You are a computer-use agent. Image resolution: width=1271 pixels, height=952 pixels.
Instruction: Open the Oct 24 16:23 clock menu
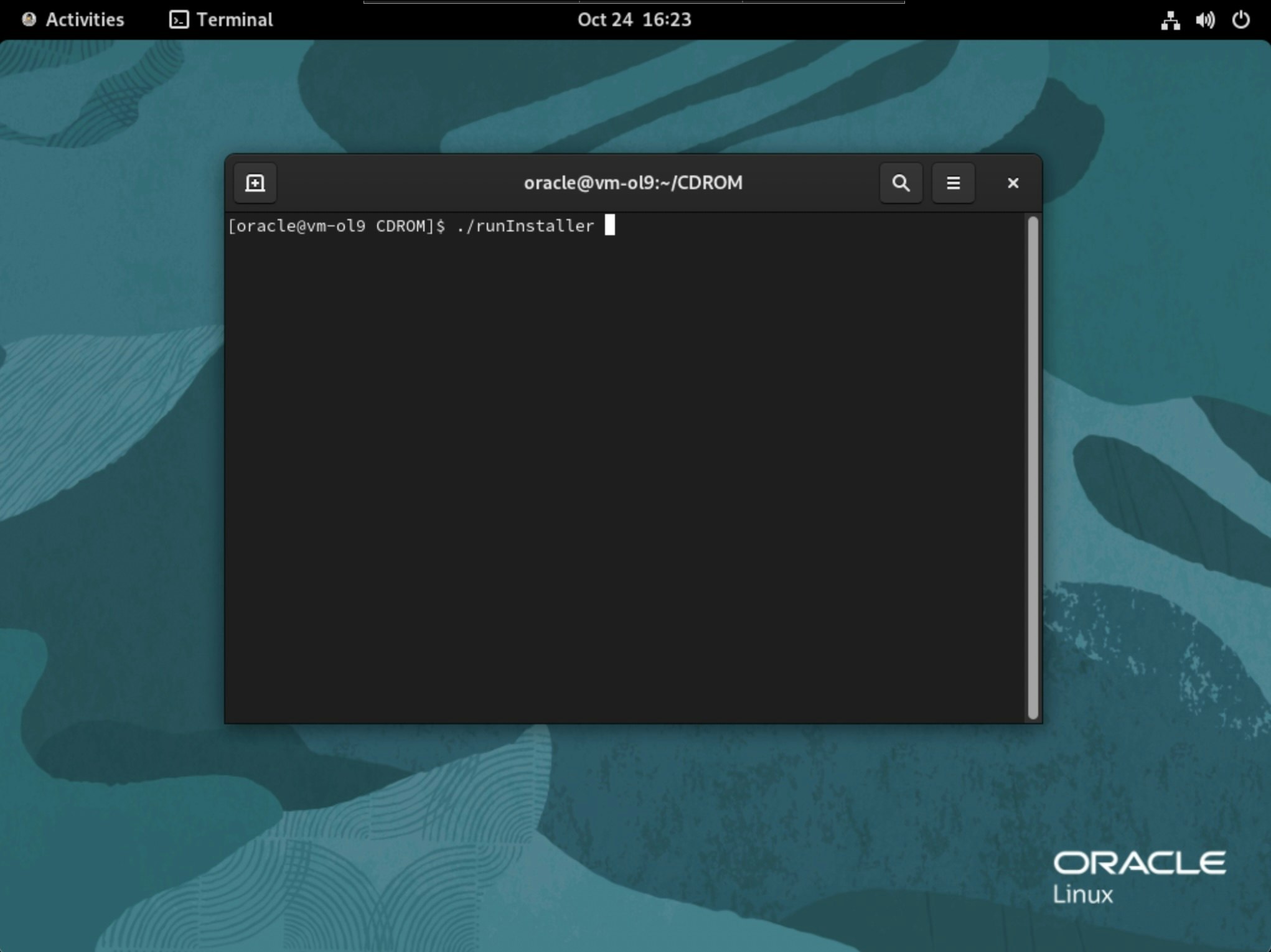(634, 20)
